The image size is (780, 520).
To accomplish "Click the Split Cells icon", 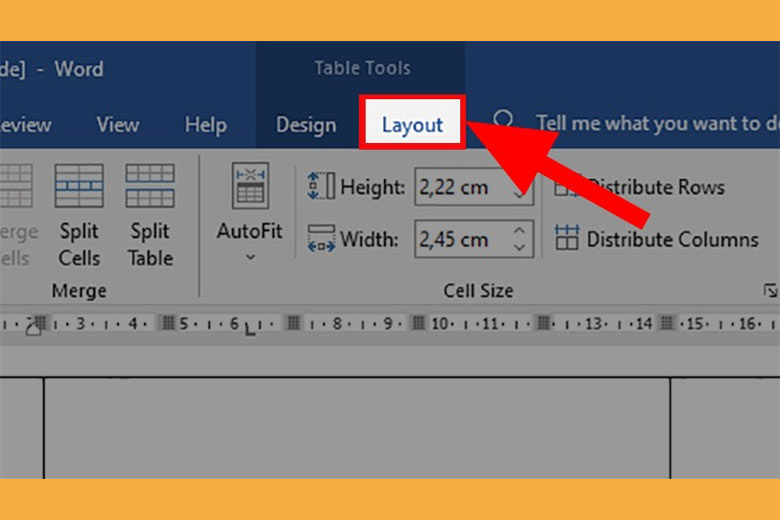I will coord(79,186).
